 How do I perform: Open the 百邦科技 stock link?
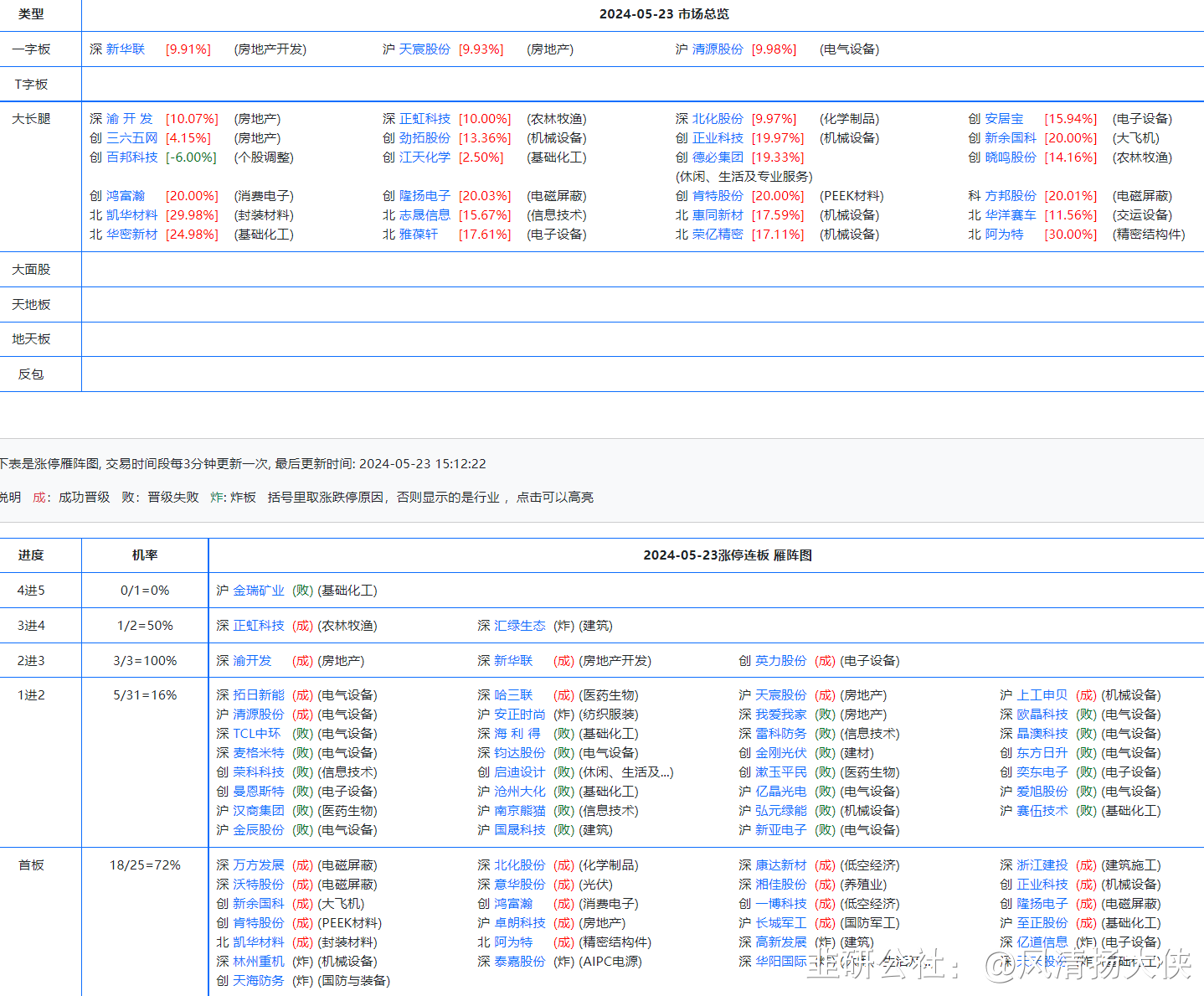[x=131, y=157]
